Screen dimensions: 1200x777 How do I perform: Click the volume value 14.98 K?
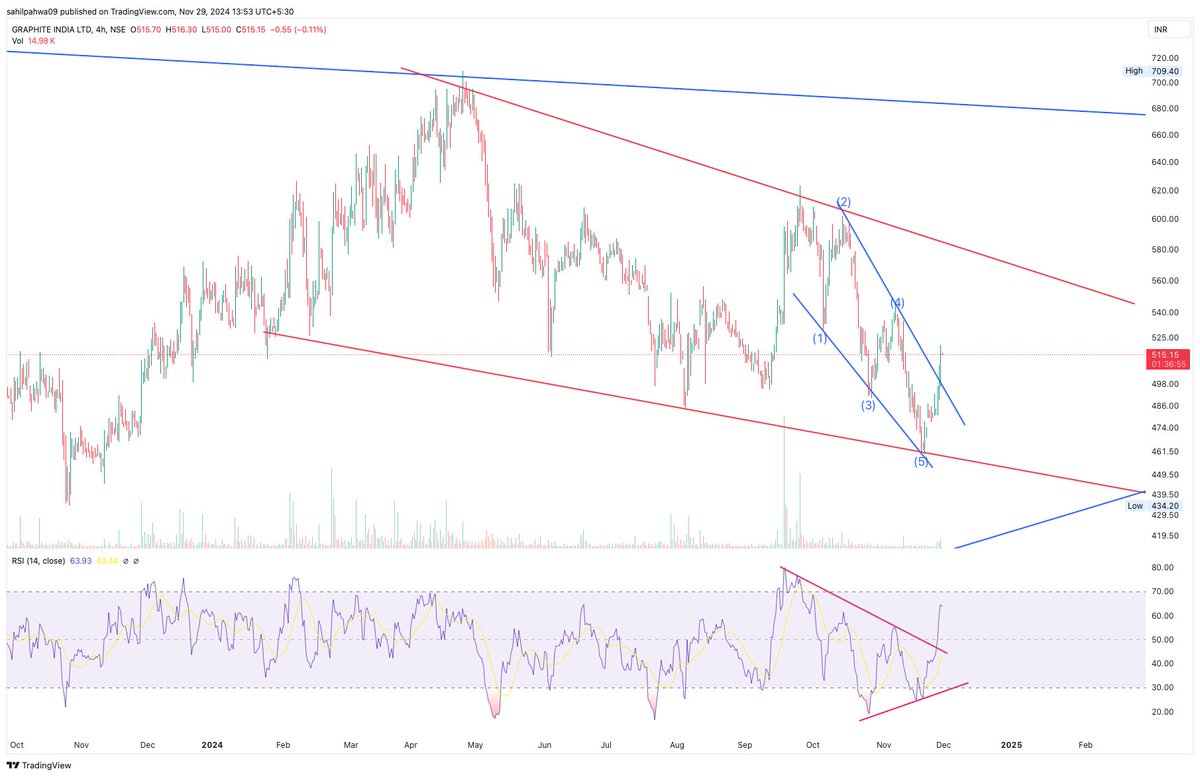43,43
